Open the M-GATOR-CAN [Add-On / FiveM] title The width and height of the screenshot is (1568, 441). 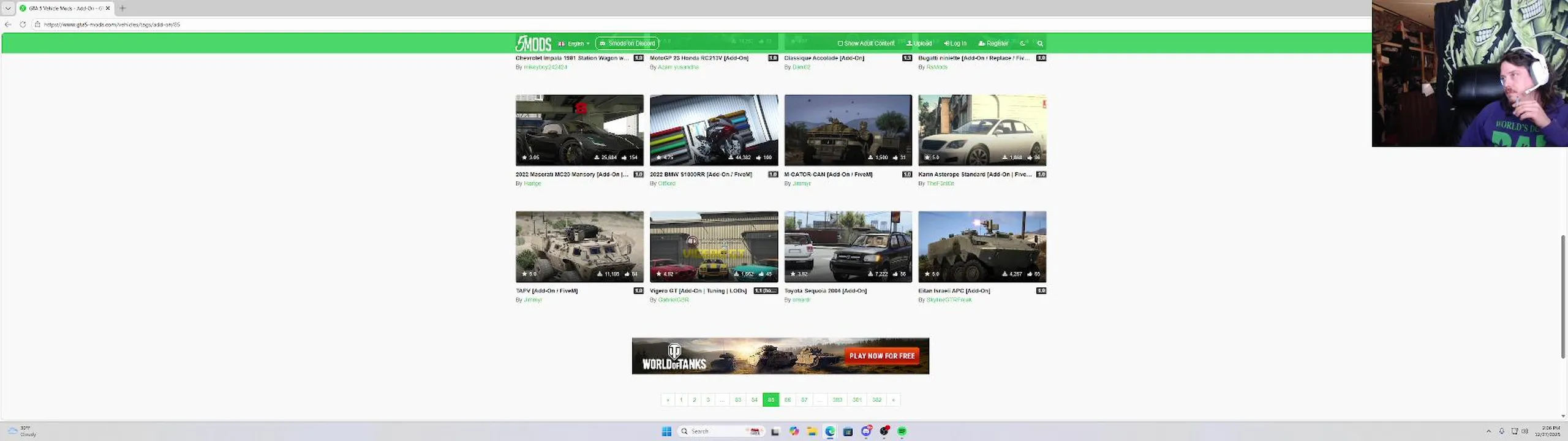click(828, 175)
